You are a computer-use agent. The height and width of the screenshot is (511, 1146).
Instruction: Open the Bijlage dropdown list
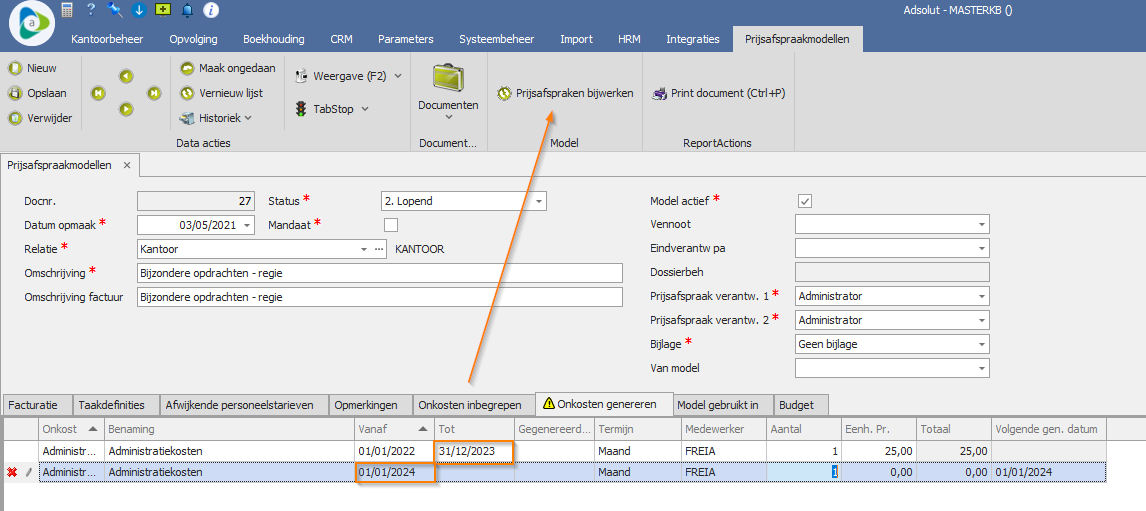[981, 344]
